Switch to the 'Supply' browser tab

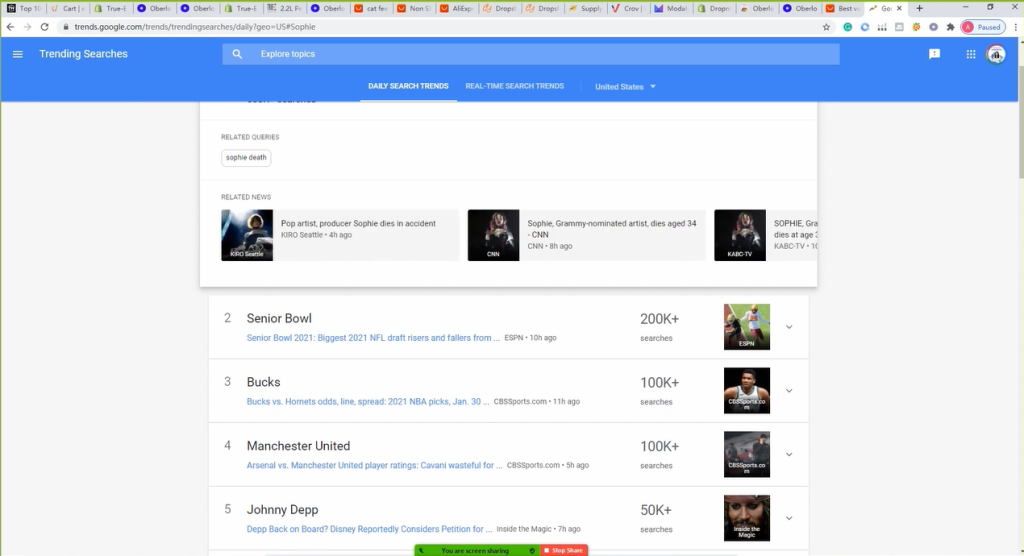pyautogui.click(x=586, y=8)
